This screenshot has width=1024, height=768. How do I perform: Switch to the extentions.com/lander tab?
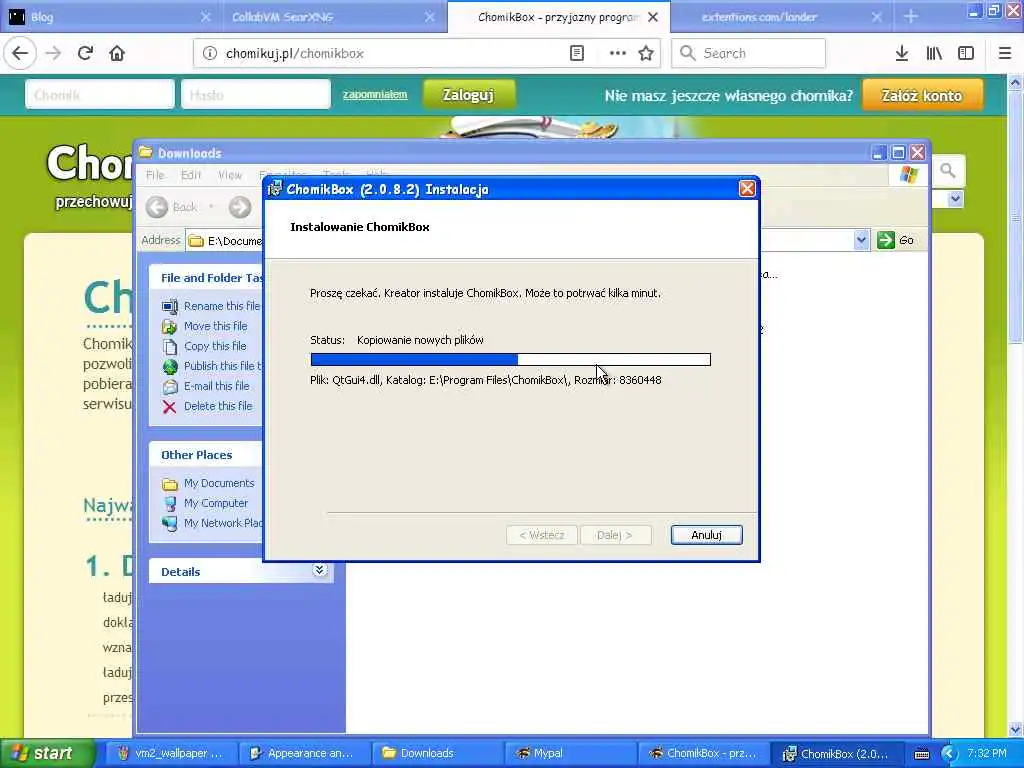(780, 17)
